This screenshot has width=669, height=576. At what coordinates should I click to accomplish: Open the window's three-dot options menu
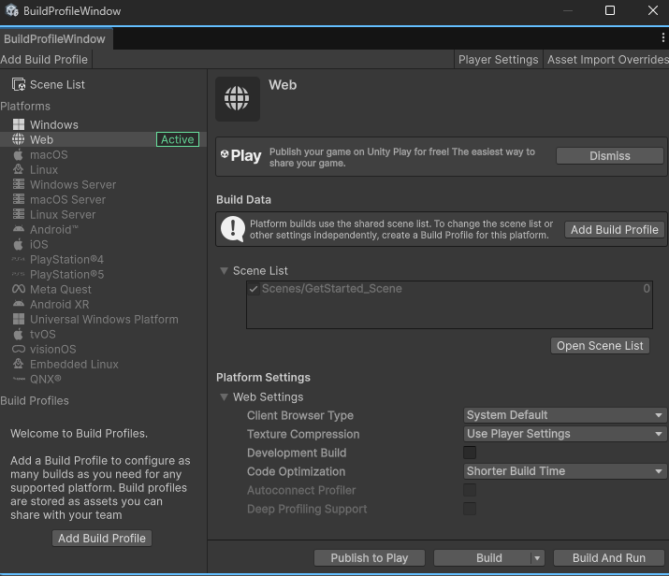(x=662, y=38)
